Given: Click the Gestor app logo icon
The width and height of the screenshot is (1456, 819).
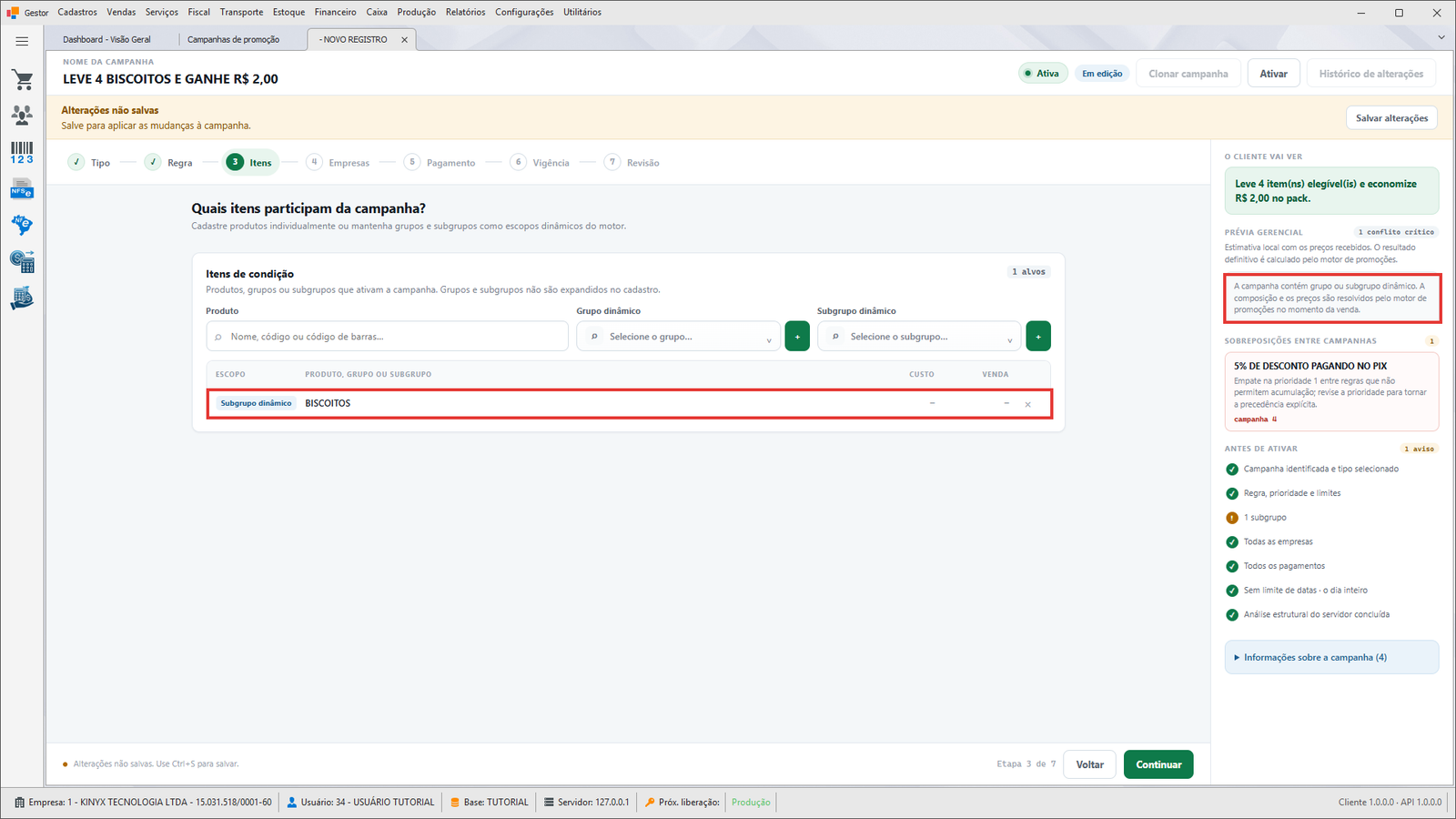Looking at the screenshot, I should [x=13, y=13].
